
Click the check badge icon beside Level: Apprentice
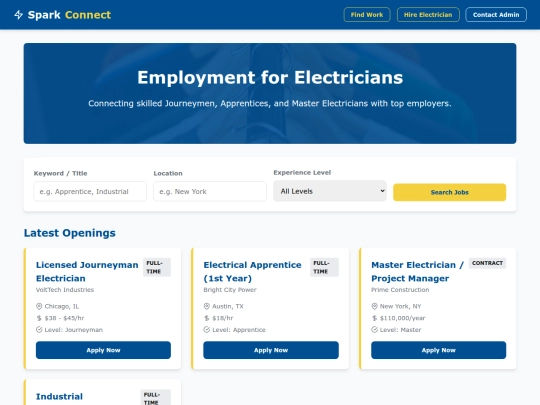click(x=206, y=330)
